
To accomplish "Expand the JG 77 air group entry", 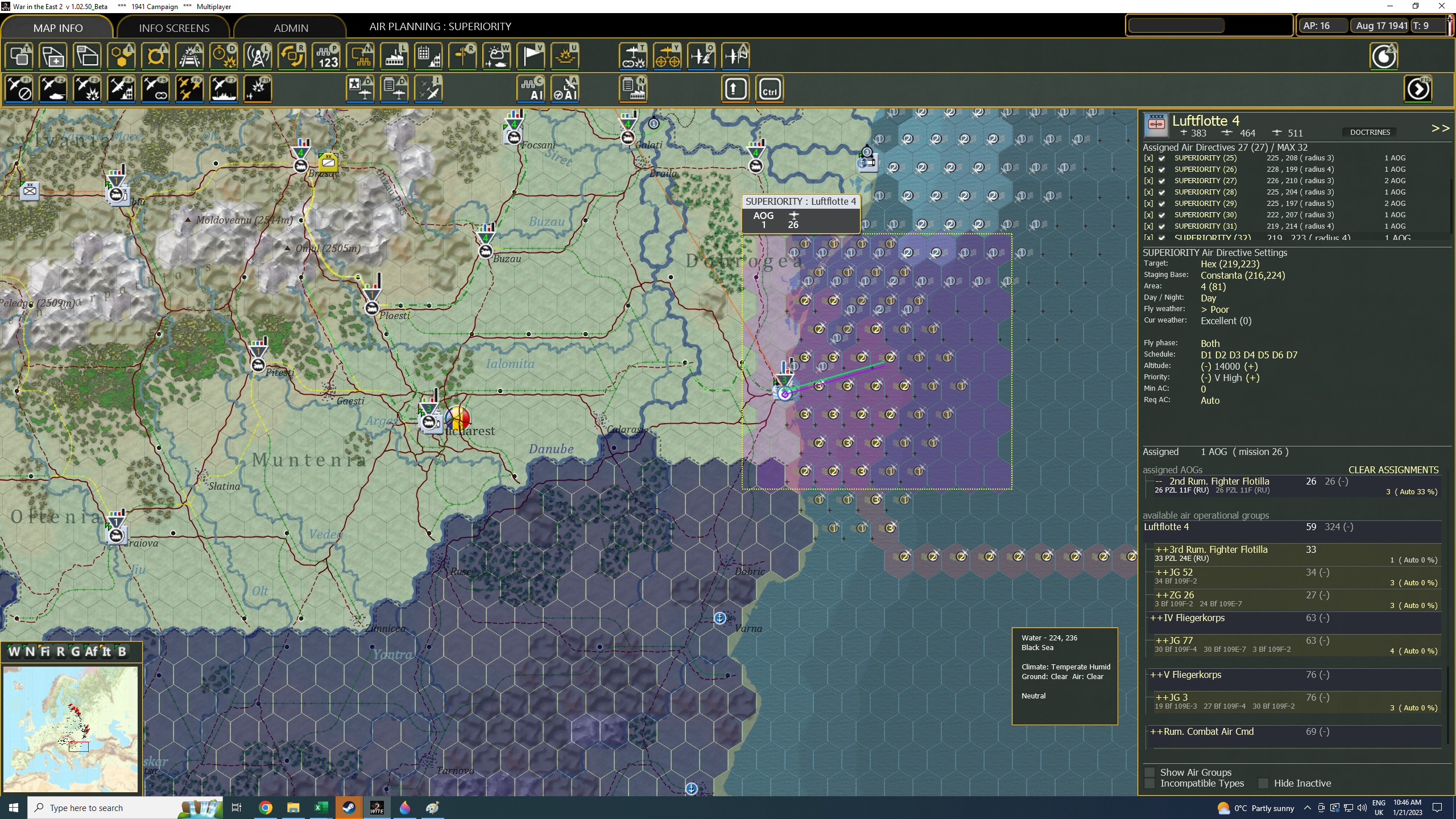I will [x=1162, y=640].
